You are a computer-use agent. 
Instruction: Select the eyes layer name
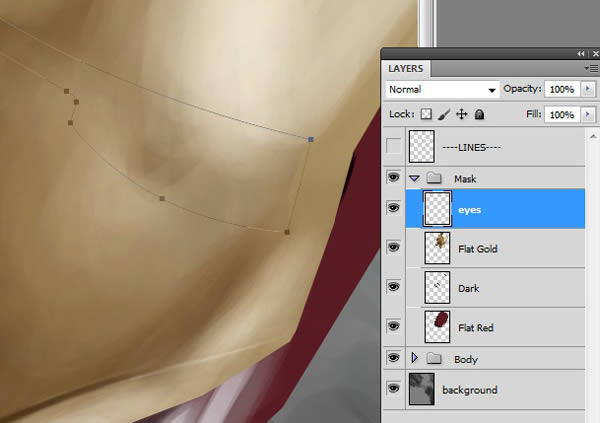point(470,210)
